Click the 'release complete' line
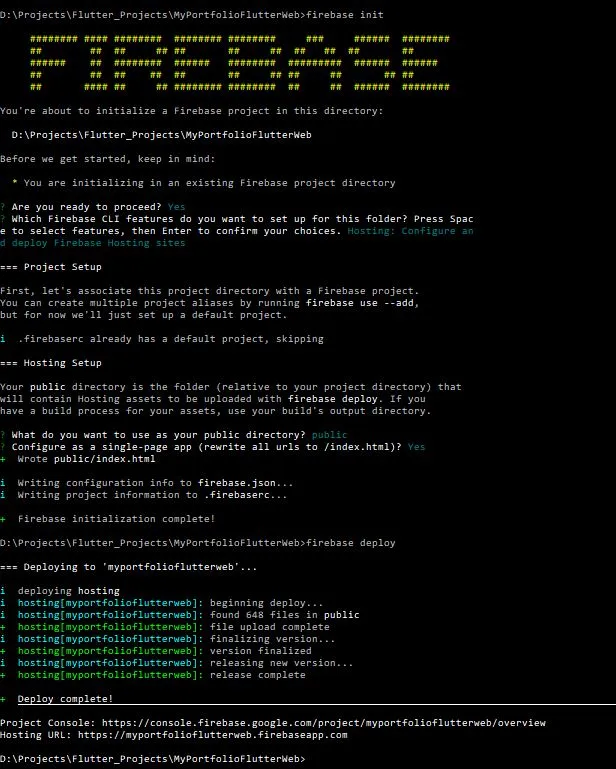This screenshot has height=769, width=616. coord(161,675)
